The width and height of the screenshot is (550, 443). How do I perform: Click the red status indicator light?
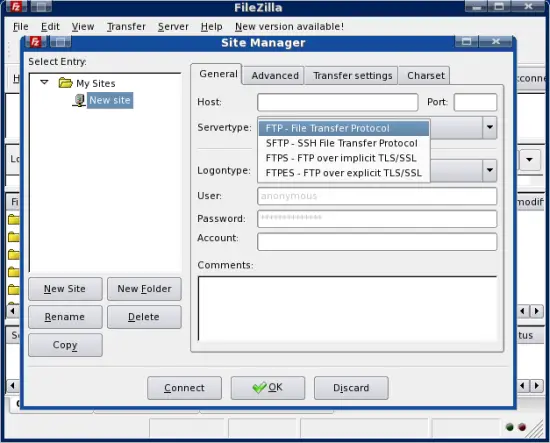pyautogui.click(x=522, y=427)
